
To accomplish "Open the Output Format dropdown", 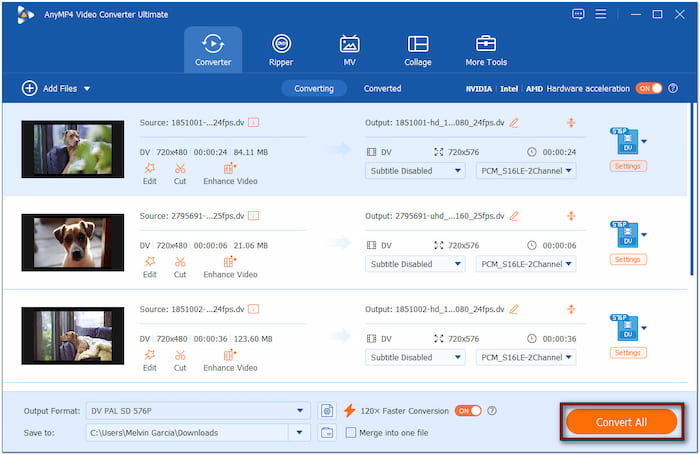I will pyautogui.click(x=198, y=411).
